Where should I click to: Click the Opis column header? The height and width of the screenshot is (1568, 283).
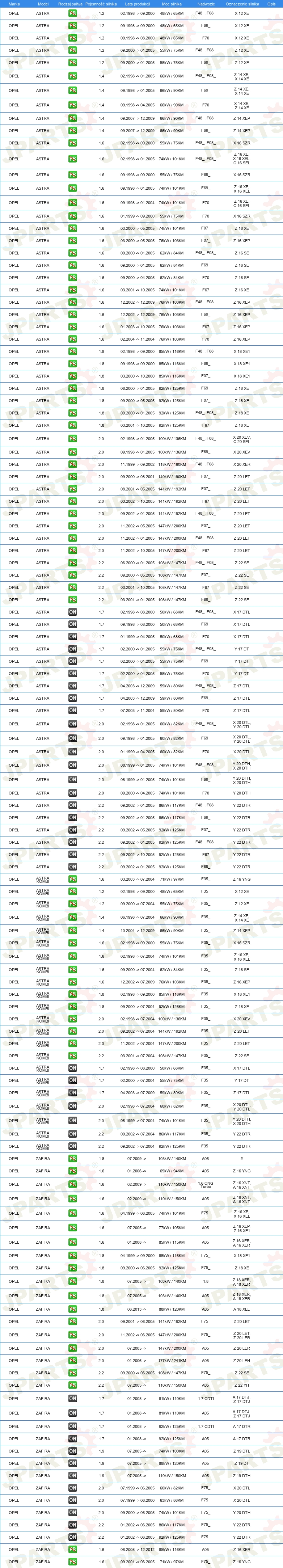tap(271, 4)
